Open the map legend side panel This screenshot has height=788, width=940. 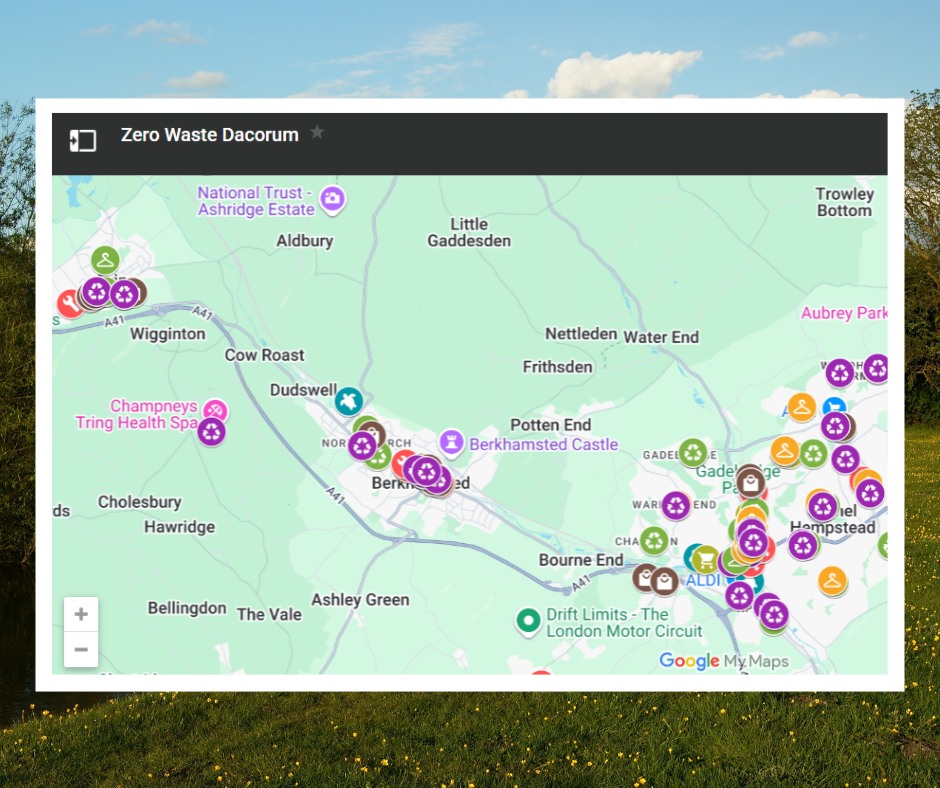(x=83, y=141)
